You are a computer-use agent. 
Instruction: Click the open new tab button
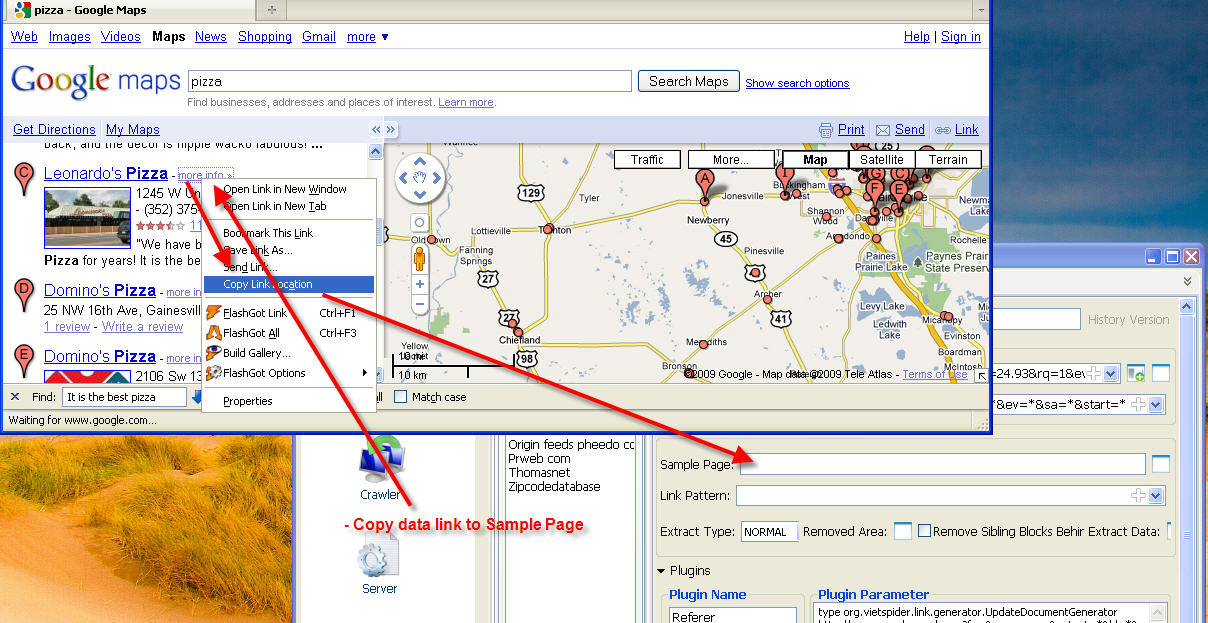[272, 10]
